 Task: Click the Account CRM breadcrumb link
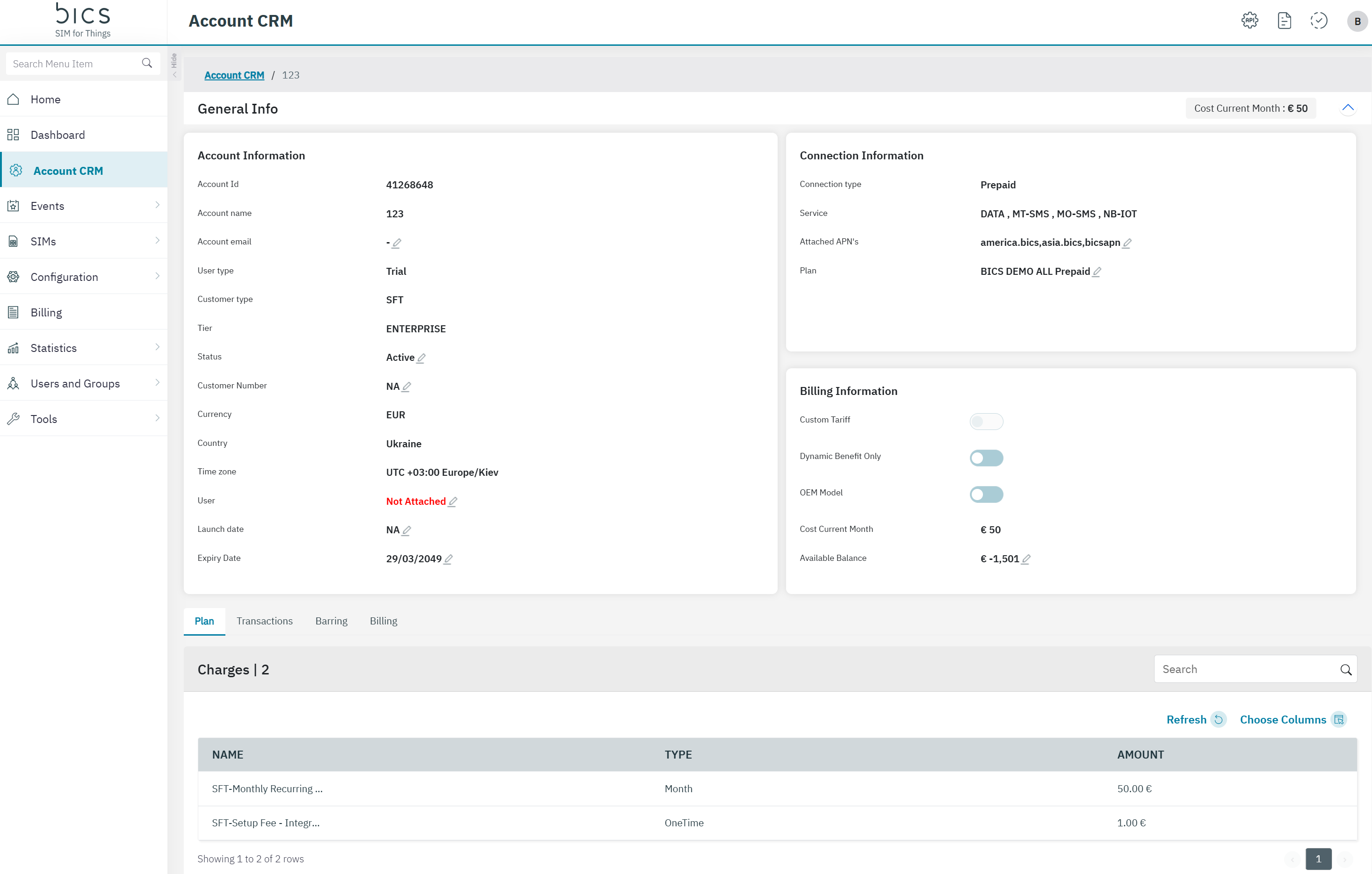point(234,75)
